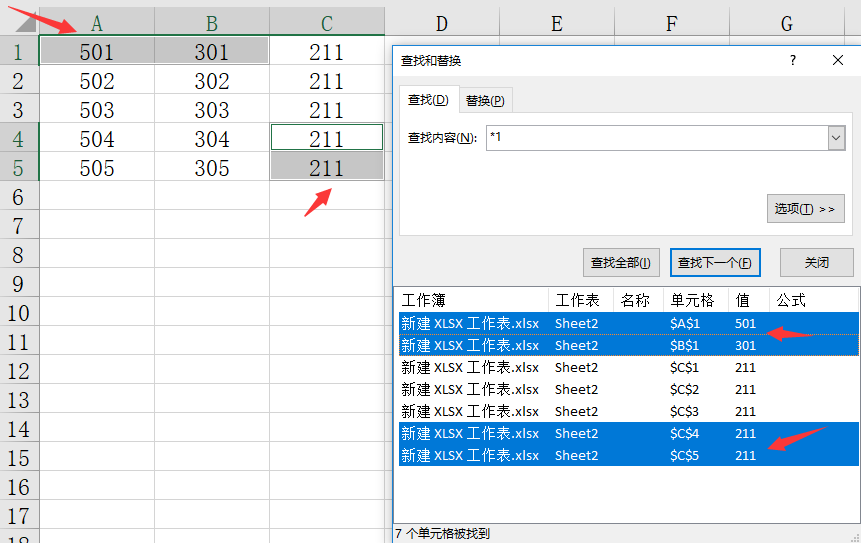Image resolution: width=861 pixels, height=543 pixels.
Task: Select row 3 header
Action: [19, 110]
